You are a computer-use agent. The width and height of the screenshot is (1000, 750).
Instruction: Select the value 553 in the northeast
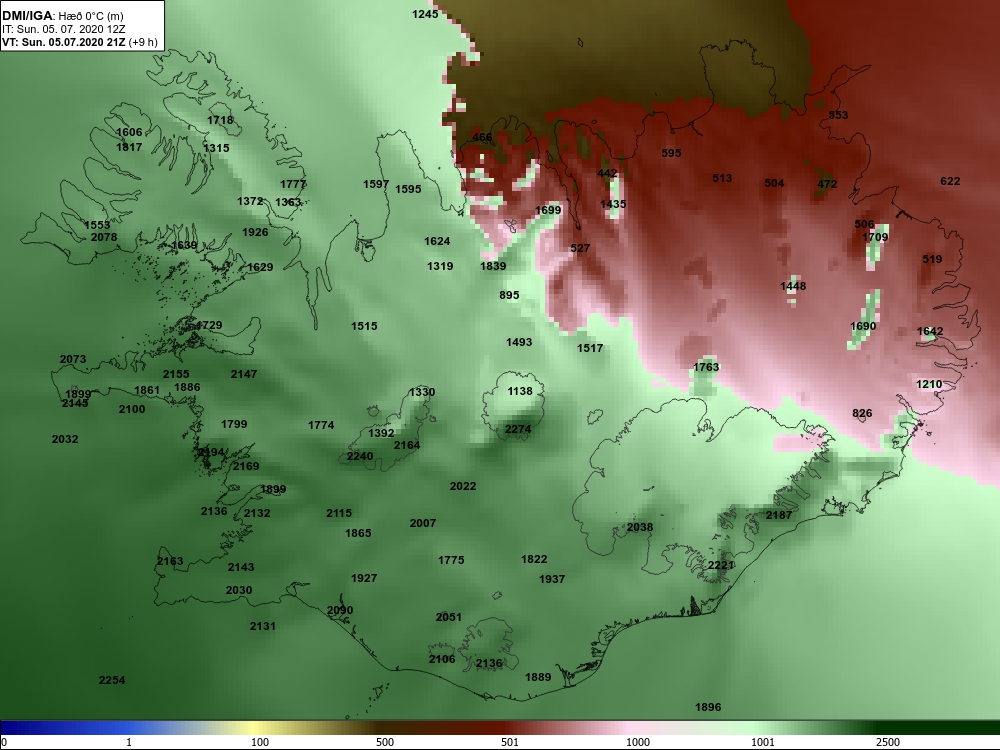click(x=838, y=115)
